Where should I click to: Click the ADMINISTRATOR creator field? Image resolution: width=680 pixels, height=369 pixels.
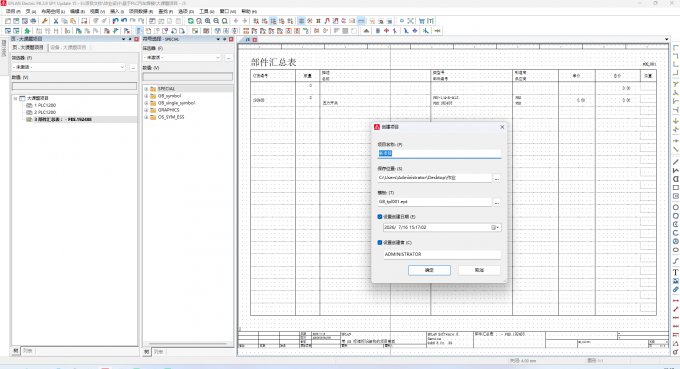pyautogui.click(x=442, y=255)
